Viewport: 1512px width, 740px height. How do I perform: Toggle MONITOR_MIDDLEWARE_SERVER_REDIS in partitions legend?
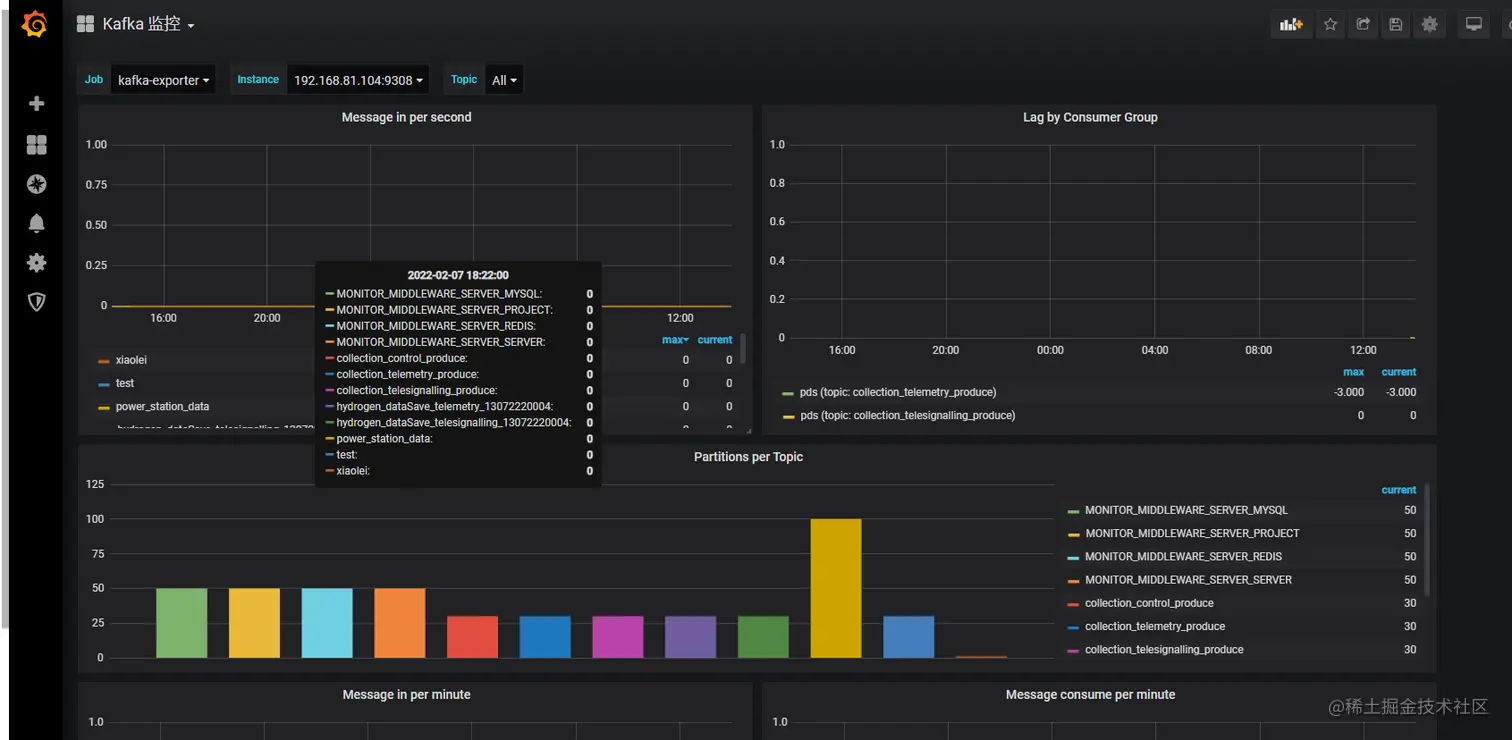pyautogui.click(x=1183, y=556)
